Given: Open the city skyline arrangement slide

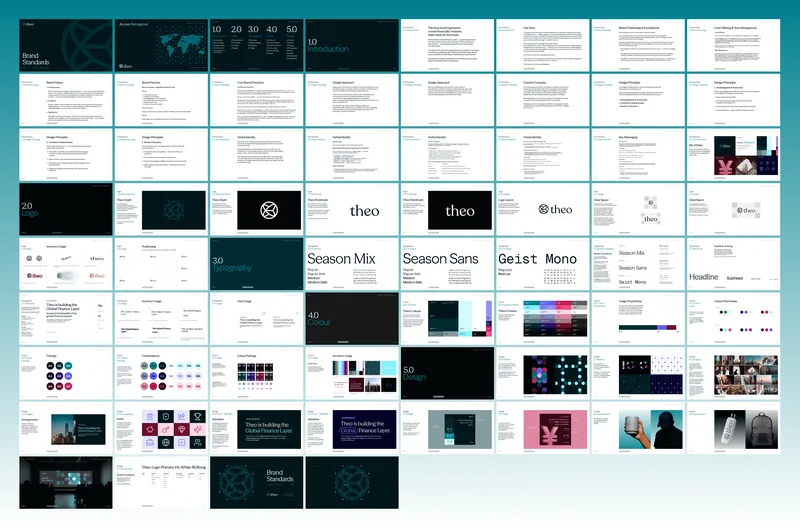Looking at the screenshot, I should click(x=66, y=428).
